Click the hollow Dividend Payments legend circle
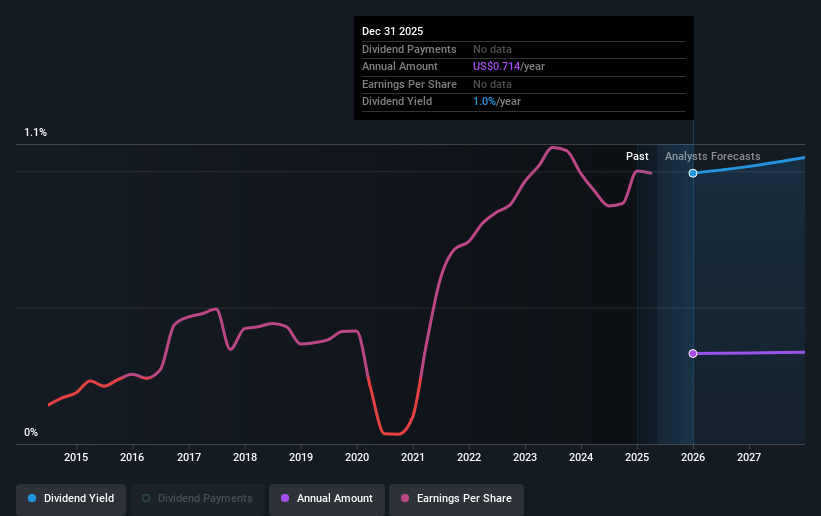This screenshot has width=821, height=516. pos(146,498)
